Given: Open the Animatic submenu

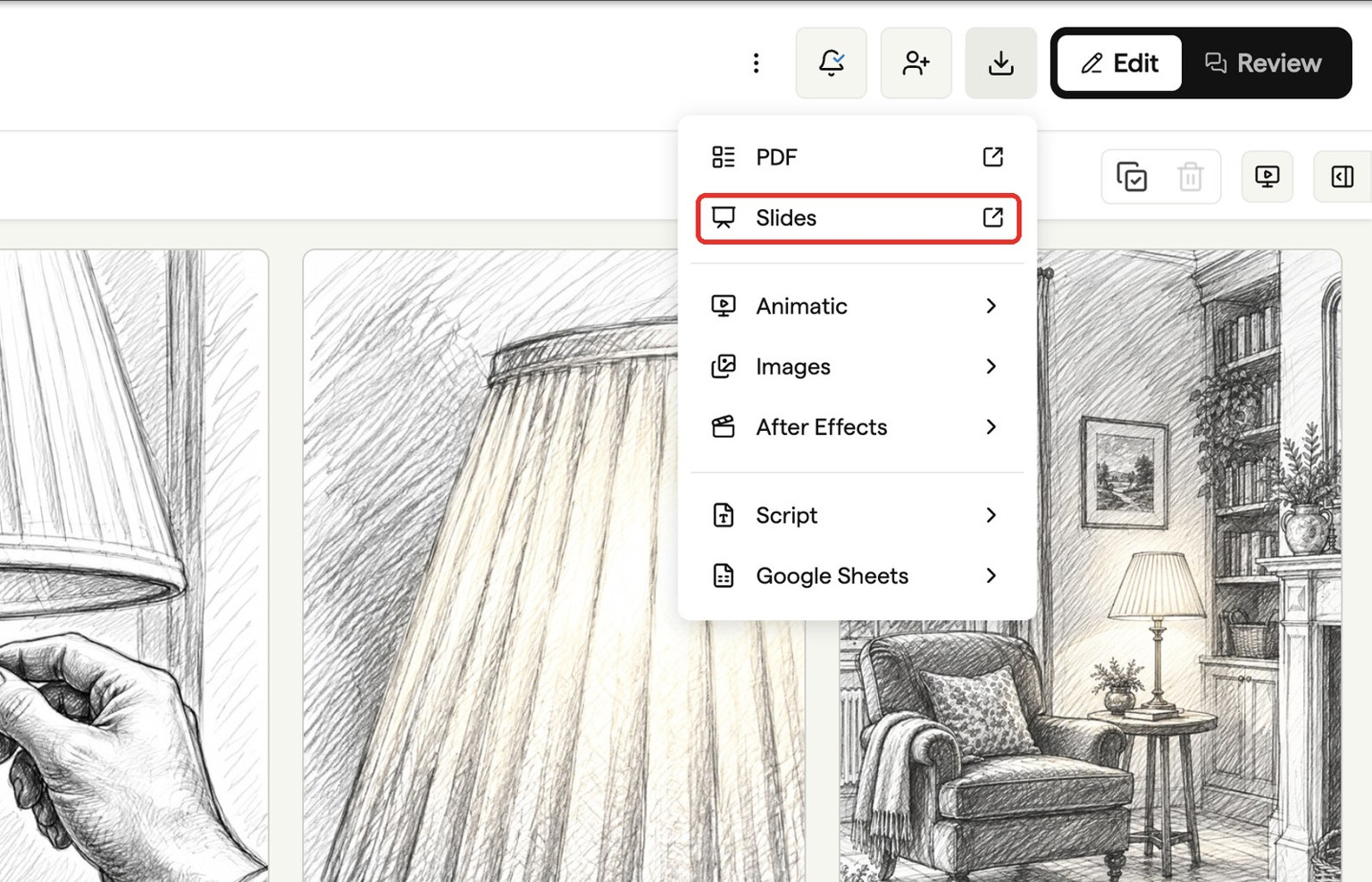Looking at the screenshot, I should (857, 306).
